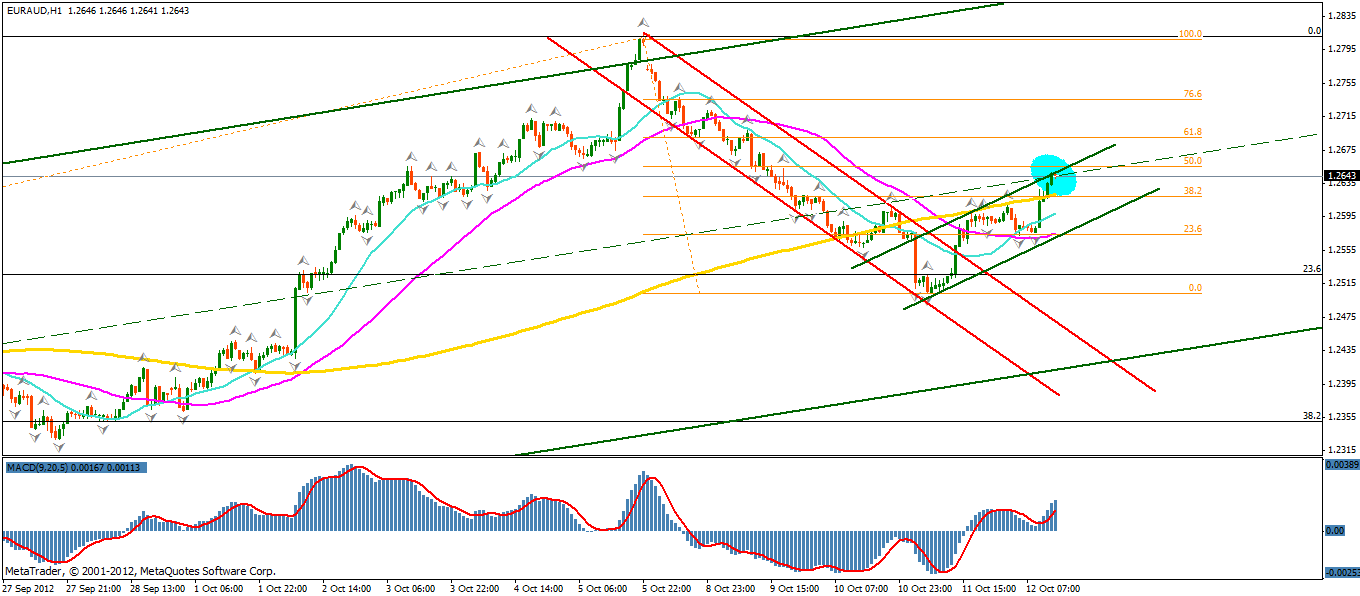Select the current price tag 1.2643
Viewport: 1360px width, 596px height.
pyautogui.click(x=1340, y=176)
